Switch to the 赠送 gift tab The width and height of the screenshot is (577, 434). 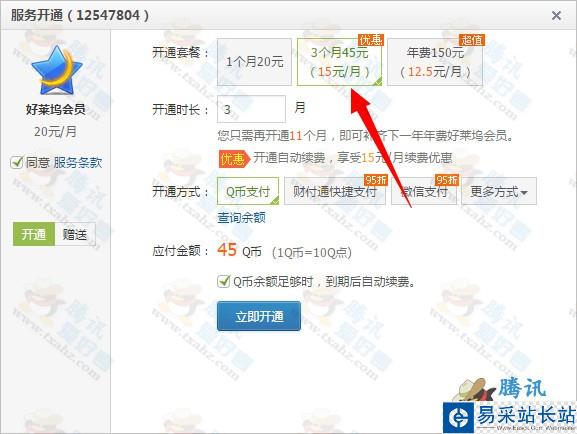click(x=75, y=234)
